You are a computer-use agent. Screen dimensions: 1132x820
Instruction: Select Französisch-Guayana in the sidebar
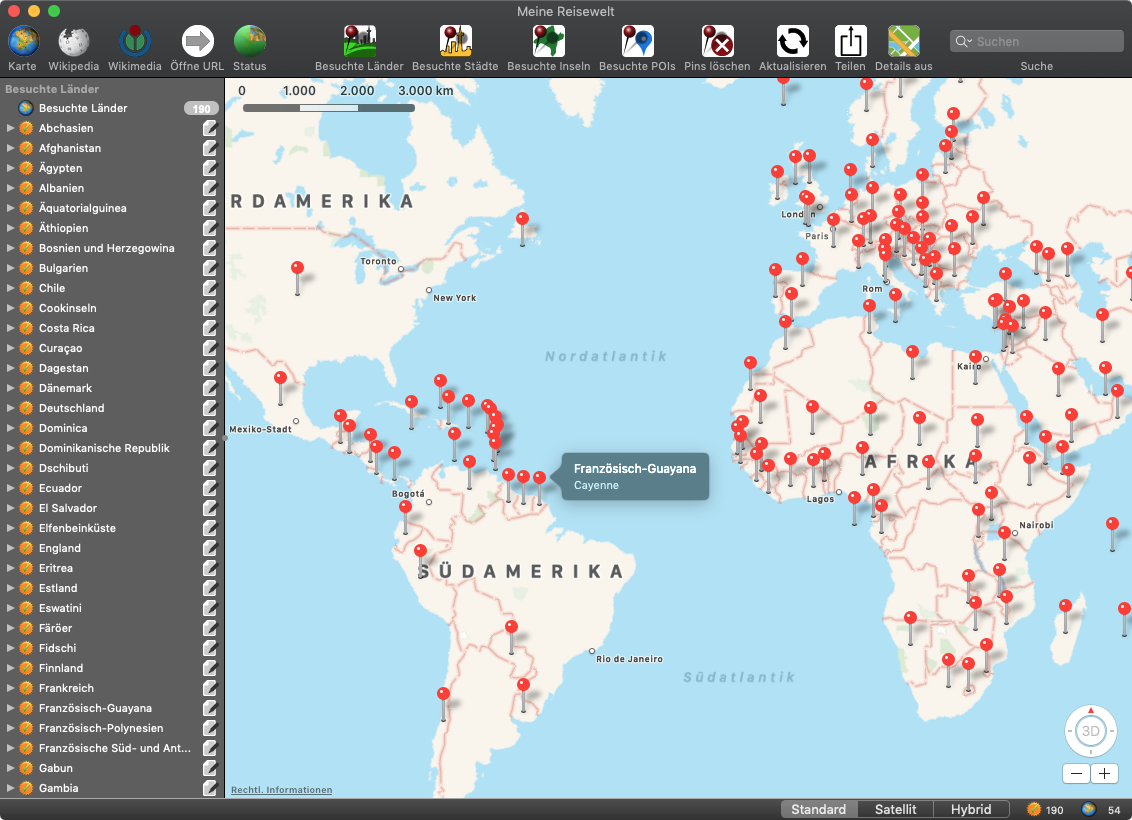95,708
